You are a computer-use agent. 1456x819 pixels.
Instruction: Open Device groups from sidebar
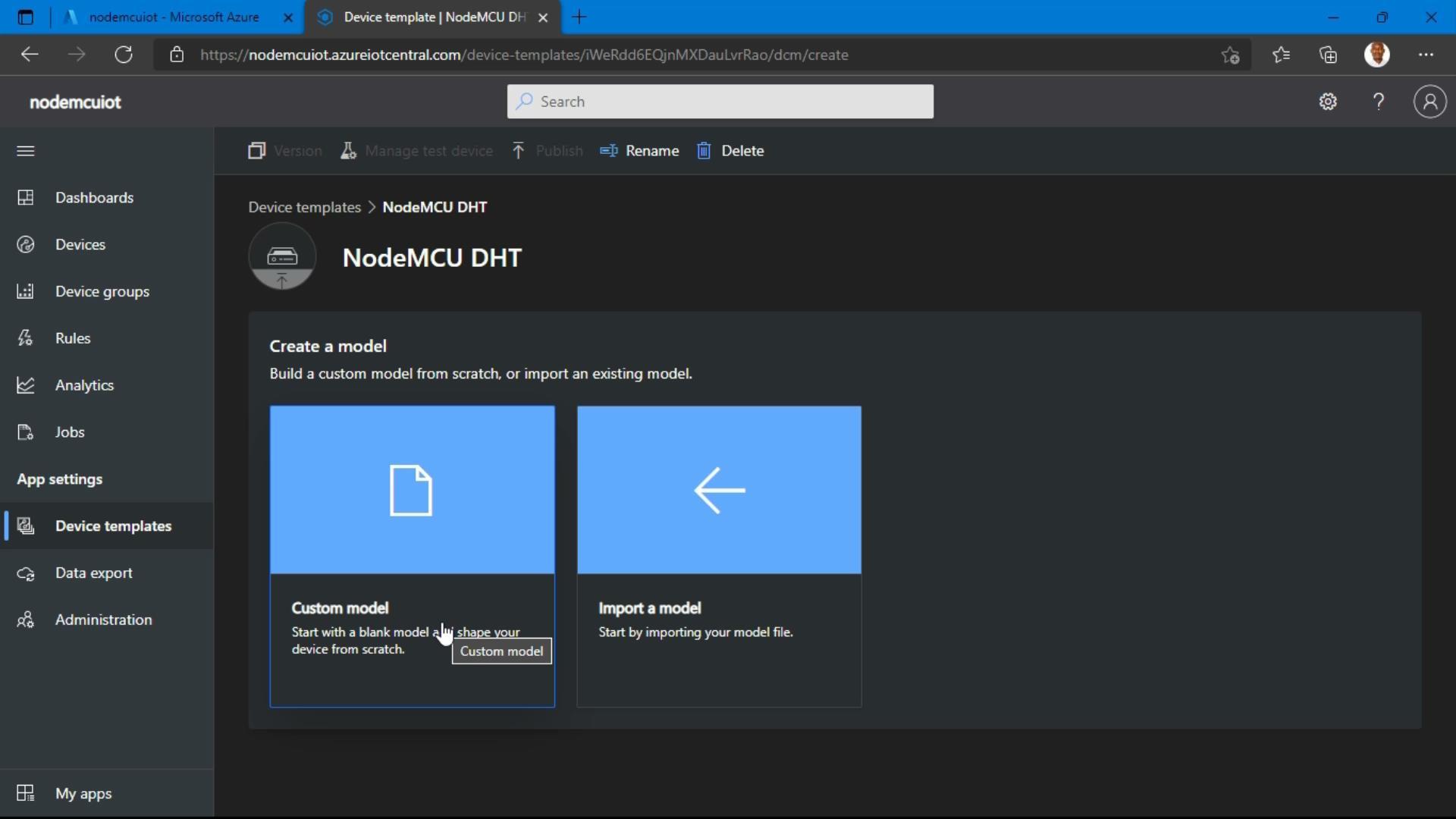click(102, 291)
